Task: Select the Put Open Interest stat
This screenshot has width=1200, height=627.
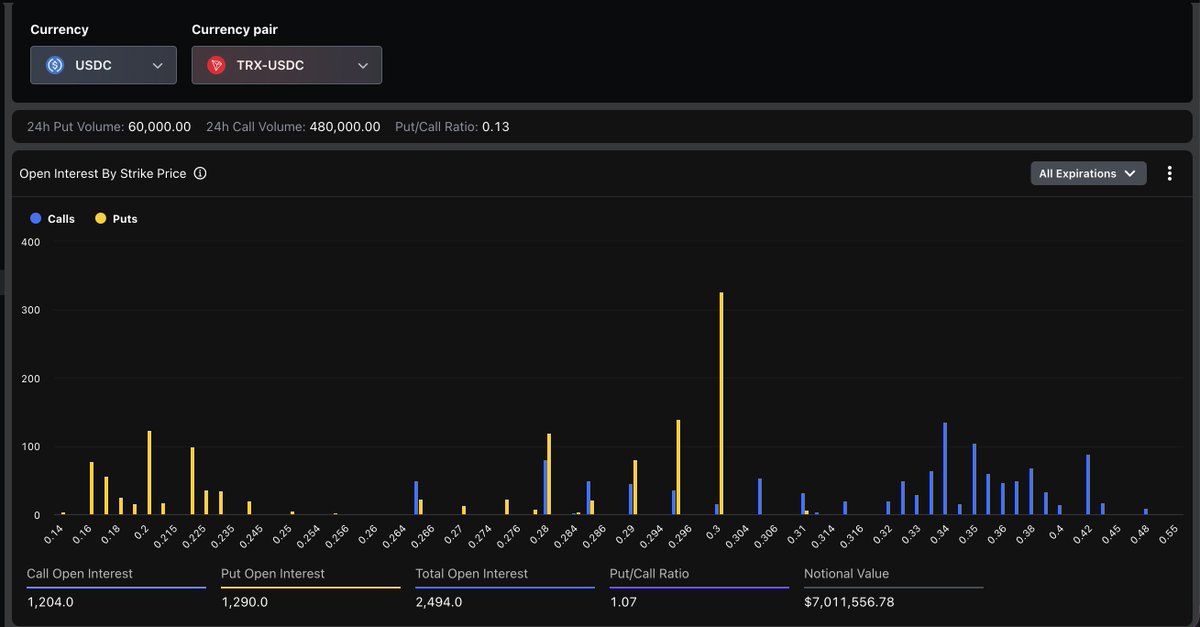Action: [x=244, y=603]
